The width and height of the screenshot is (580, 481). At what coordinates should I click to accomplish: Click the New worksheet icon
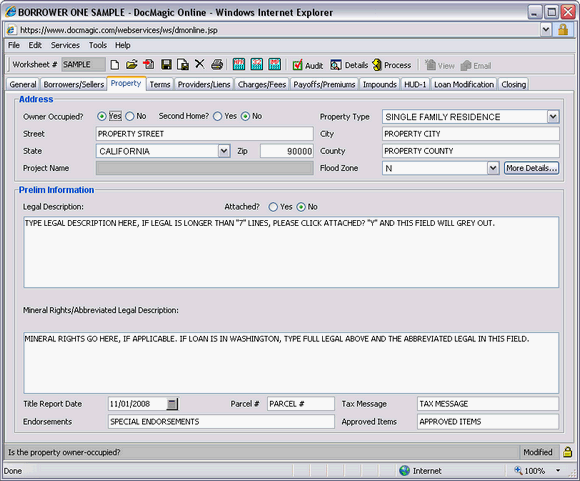click(x=115, y=65)
